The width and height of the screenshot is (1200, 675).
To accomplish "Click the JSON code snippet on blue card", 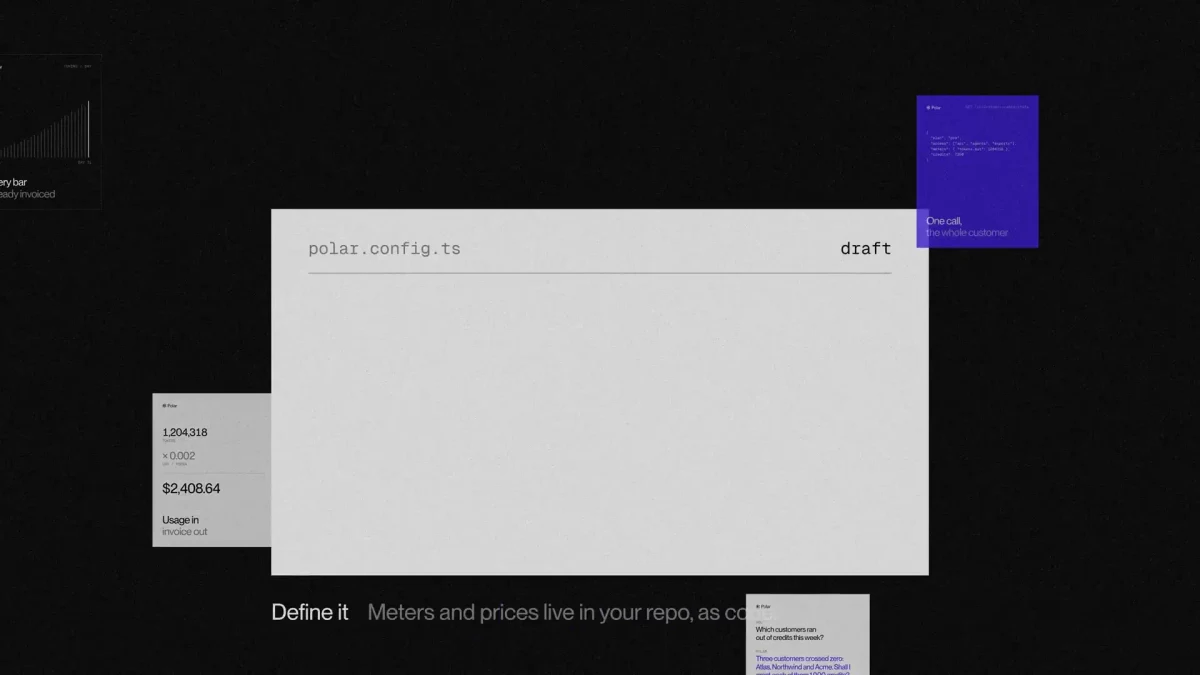I will 972,146.
